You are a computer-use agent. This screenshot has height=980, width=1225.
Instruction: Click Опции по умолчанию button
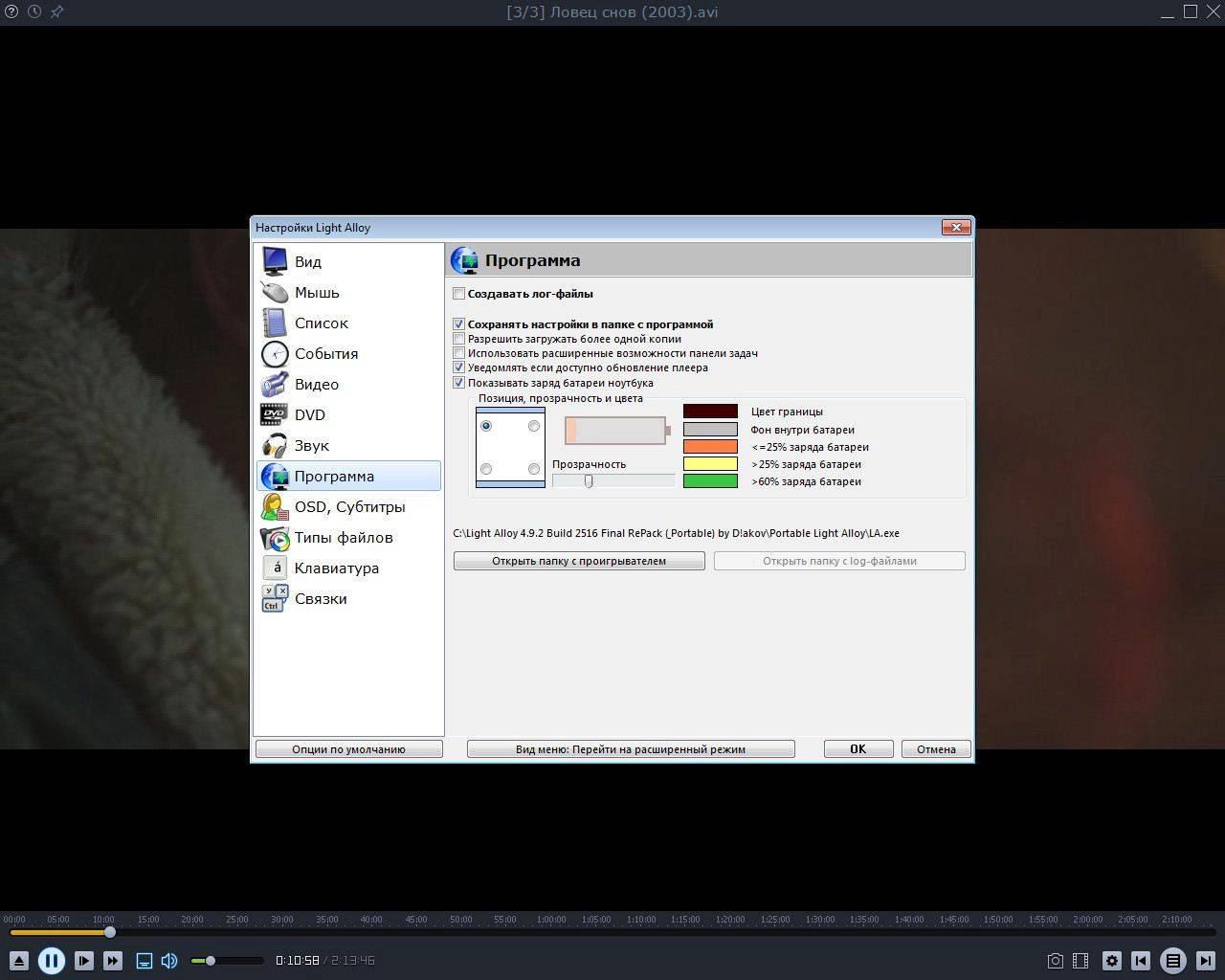coord(348,749)
